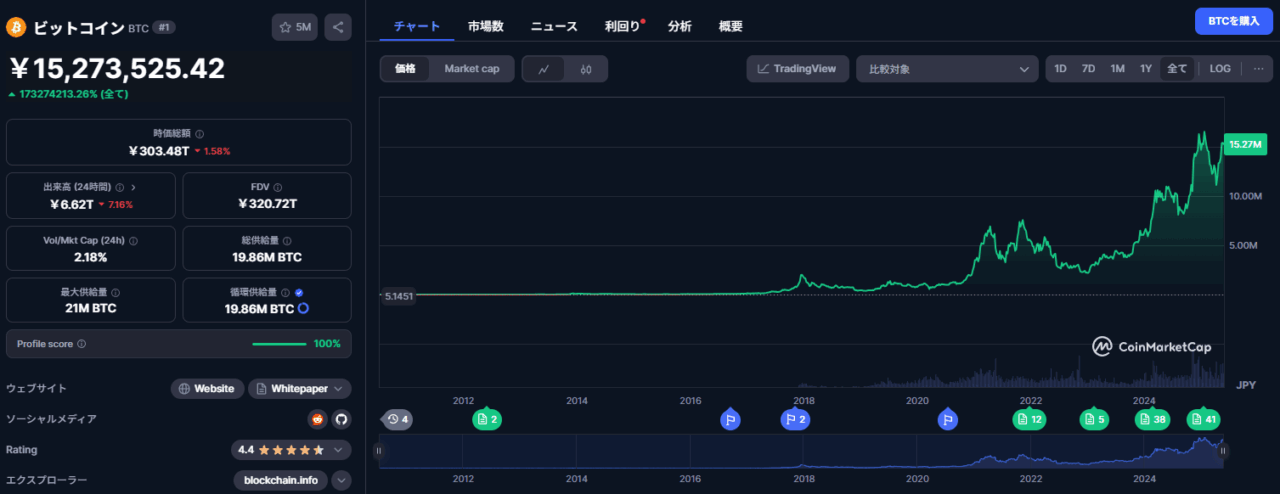Click the history marker labeled 4
This screenshot has width=1280, height=494.
397,419
